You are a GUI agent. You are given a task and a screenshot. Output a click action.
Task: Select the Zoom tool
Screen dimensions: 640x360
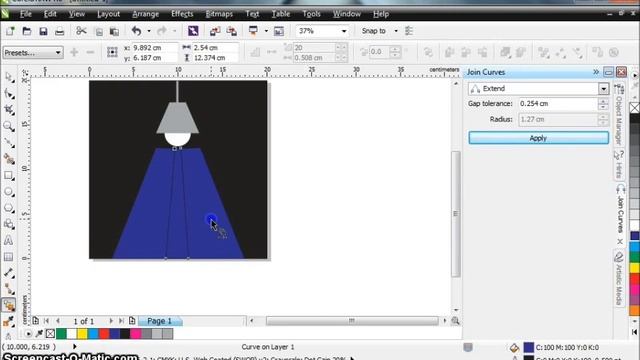(x=9, y=126)
